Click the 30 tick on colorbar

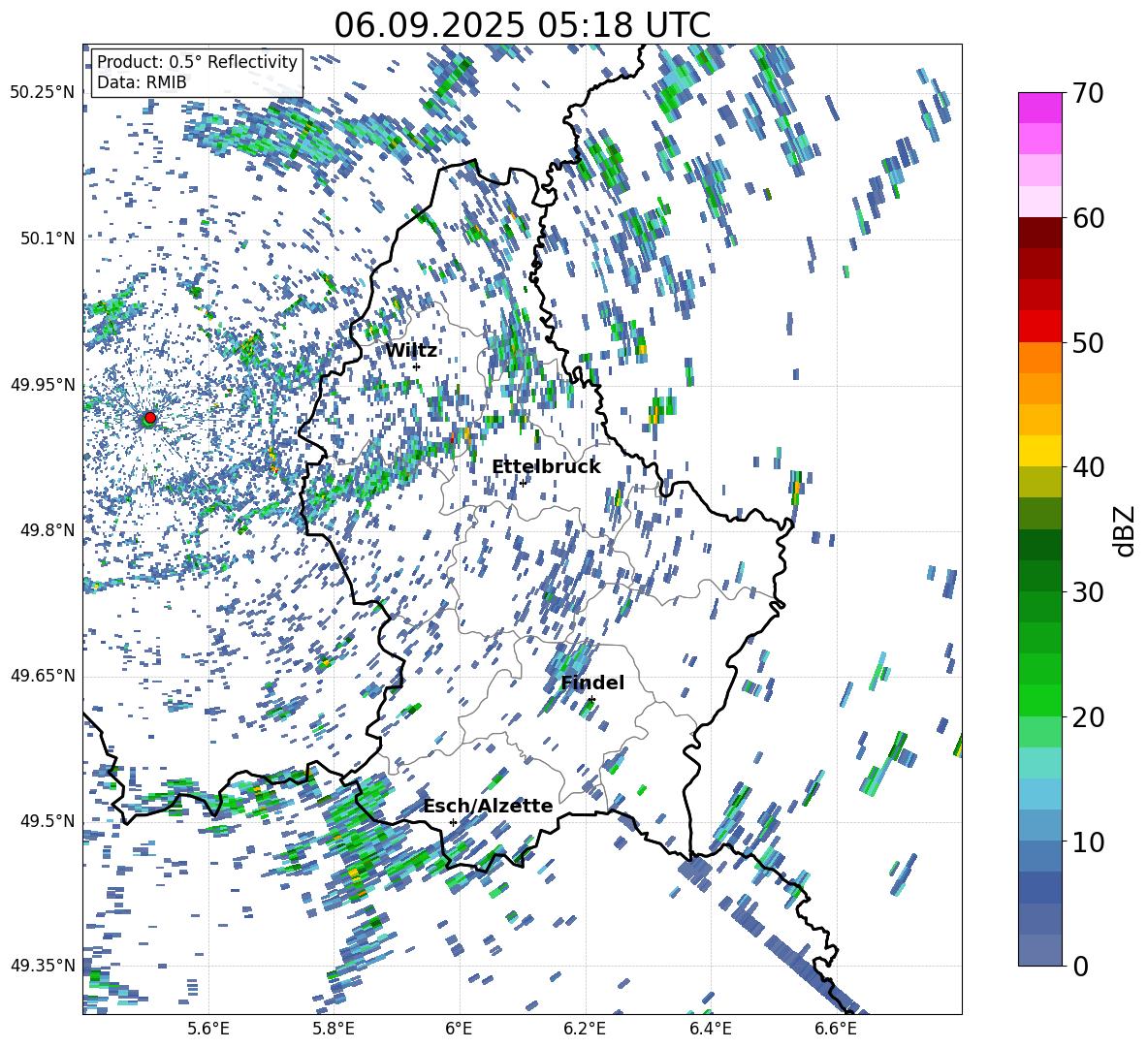pyautogui.click(x=1087, y=591)
